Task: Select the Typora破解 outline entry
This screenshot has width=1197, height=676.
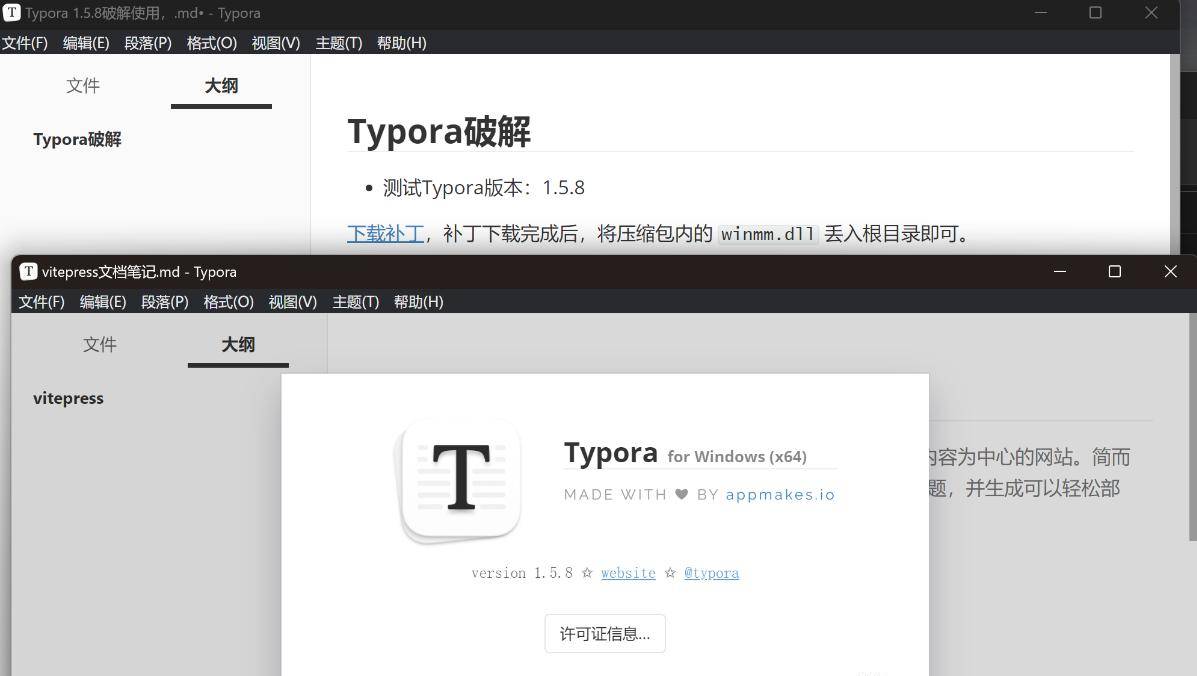Action: point(77,139)
